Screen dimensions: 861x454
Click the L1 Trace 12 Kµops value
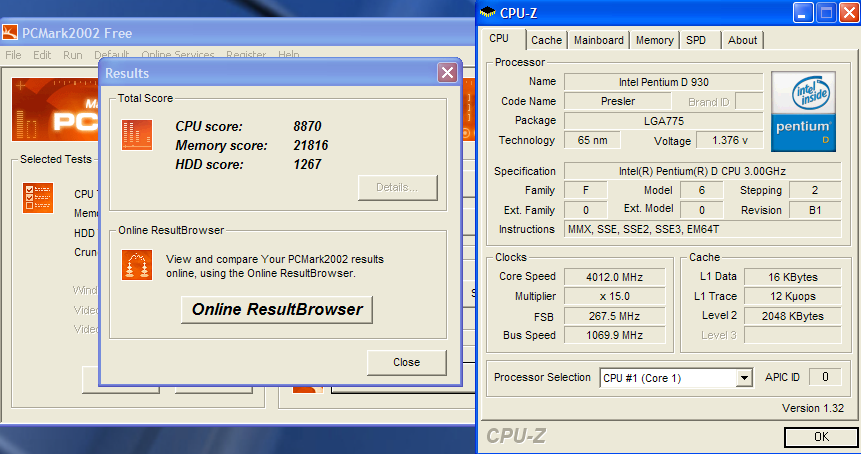(x=792, y=296)
